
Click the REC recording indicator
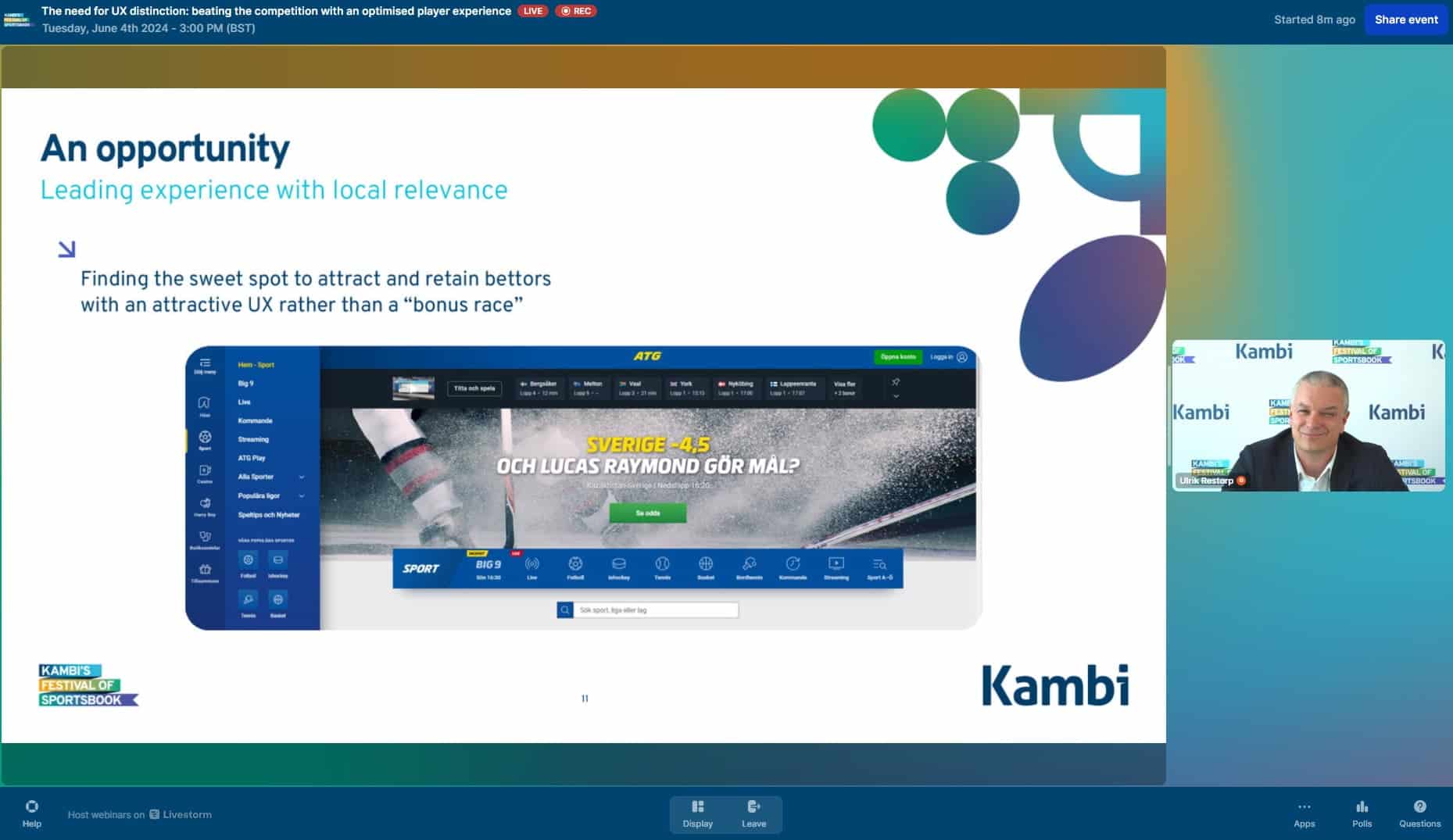coord(576,11)
